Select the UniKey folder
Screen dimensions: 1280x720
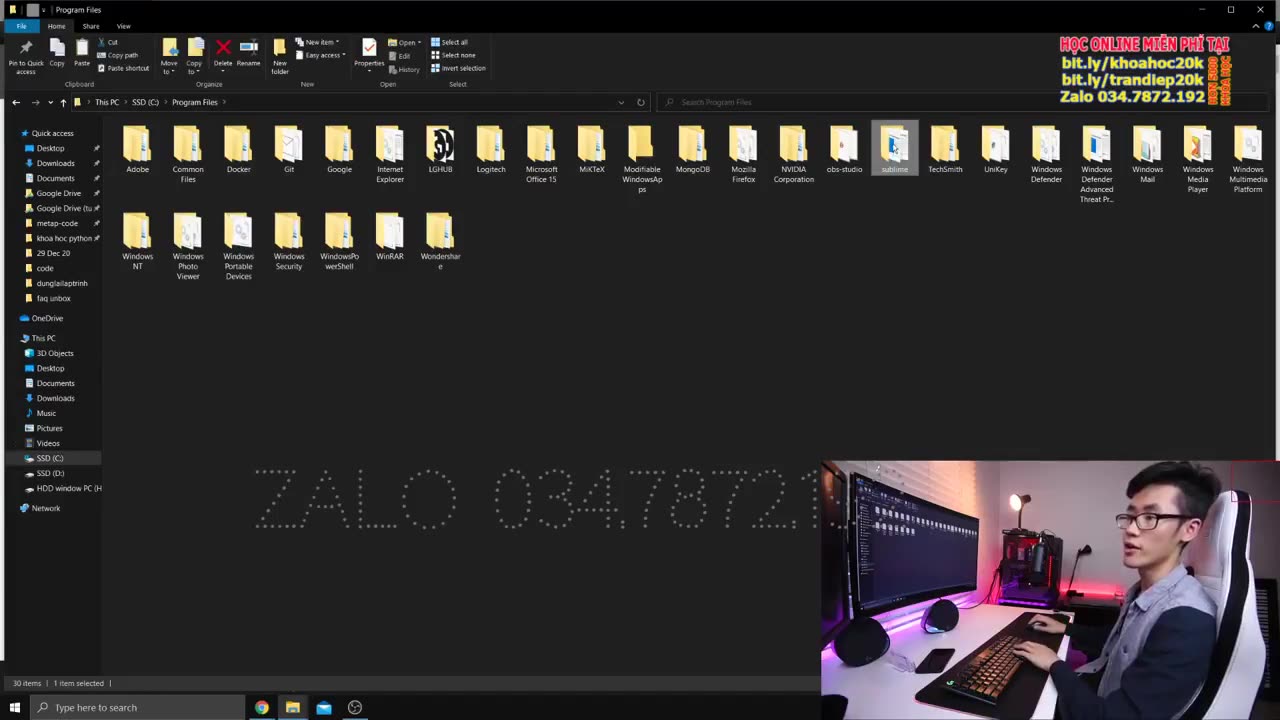pos(995,150)
